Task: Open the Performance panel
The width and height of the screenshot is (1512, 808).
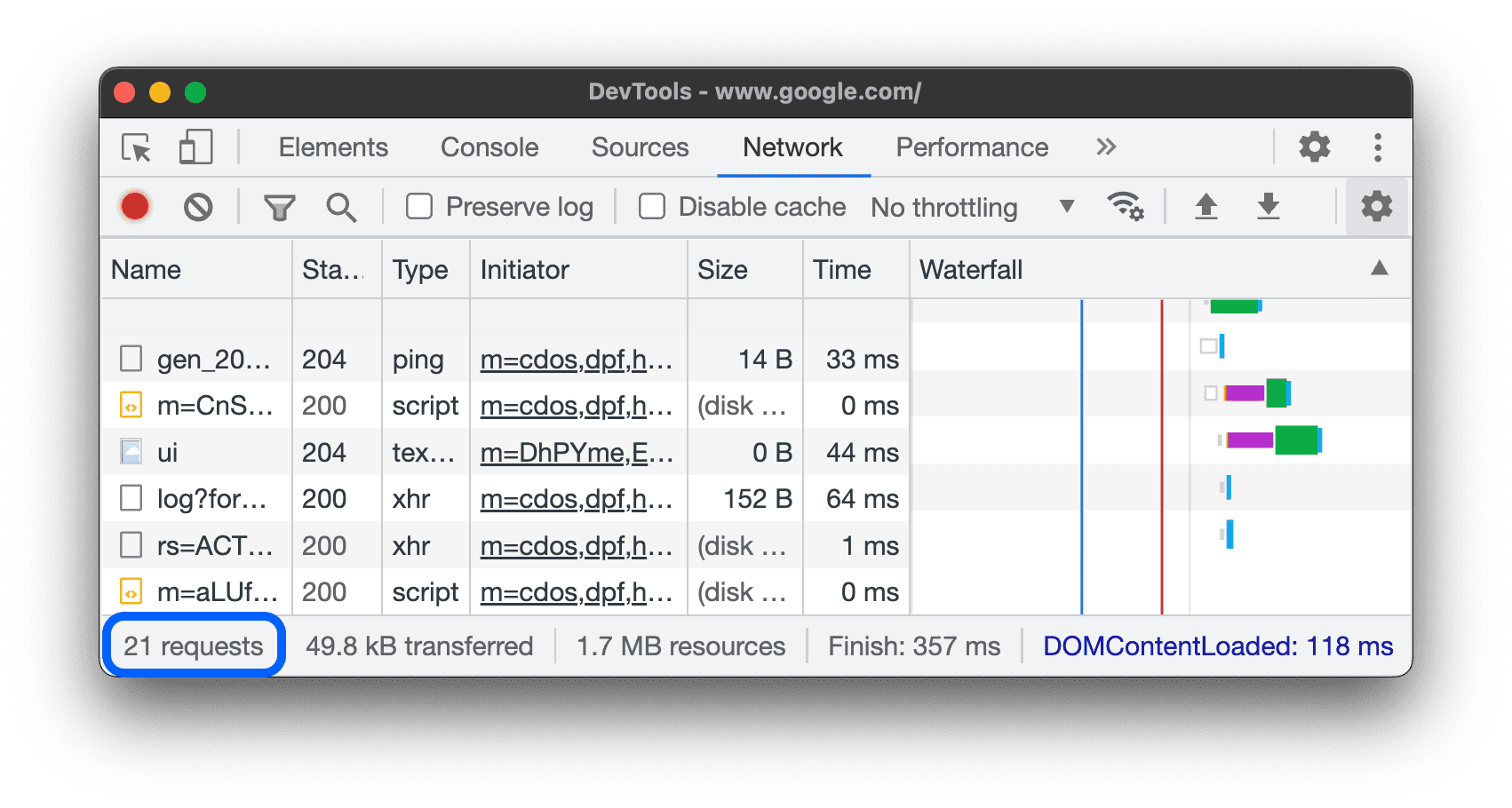Action: (972, 147)
